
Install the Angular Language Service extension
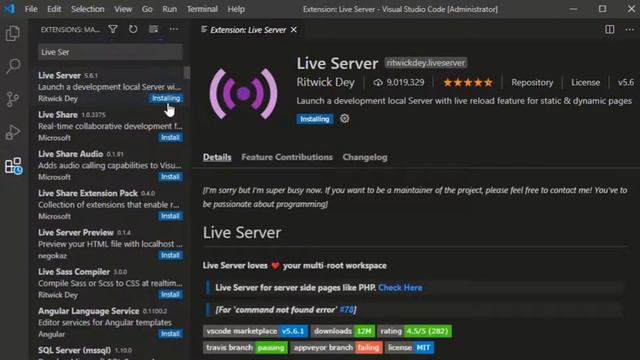170,334
